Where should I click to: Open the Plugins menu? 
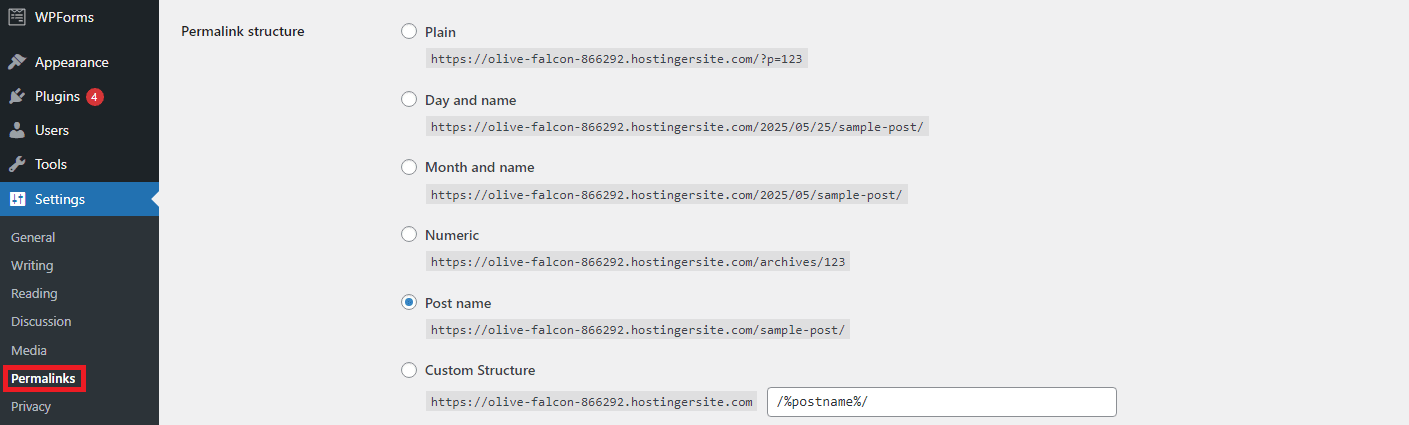click(x=79, y=97)
